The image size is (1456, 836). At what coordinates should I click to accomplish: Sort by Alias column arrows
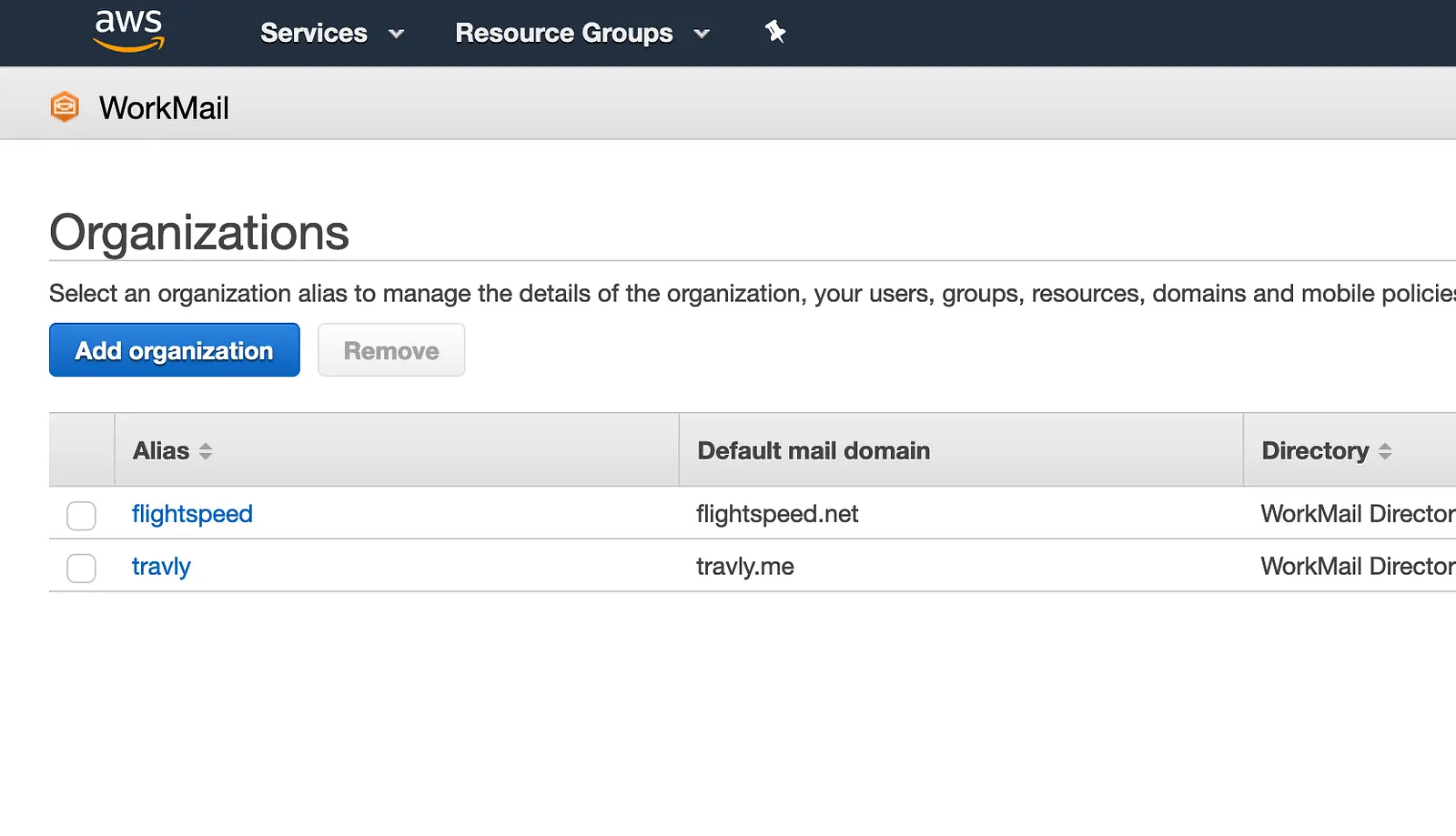[x=206, y=451]
